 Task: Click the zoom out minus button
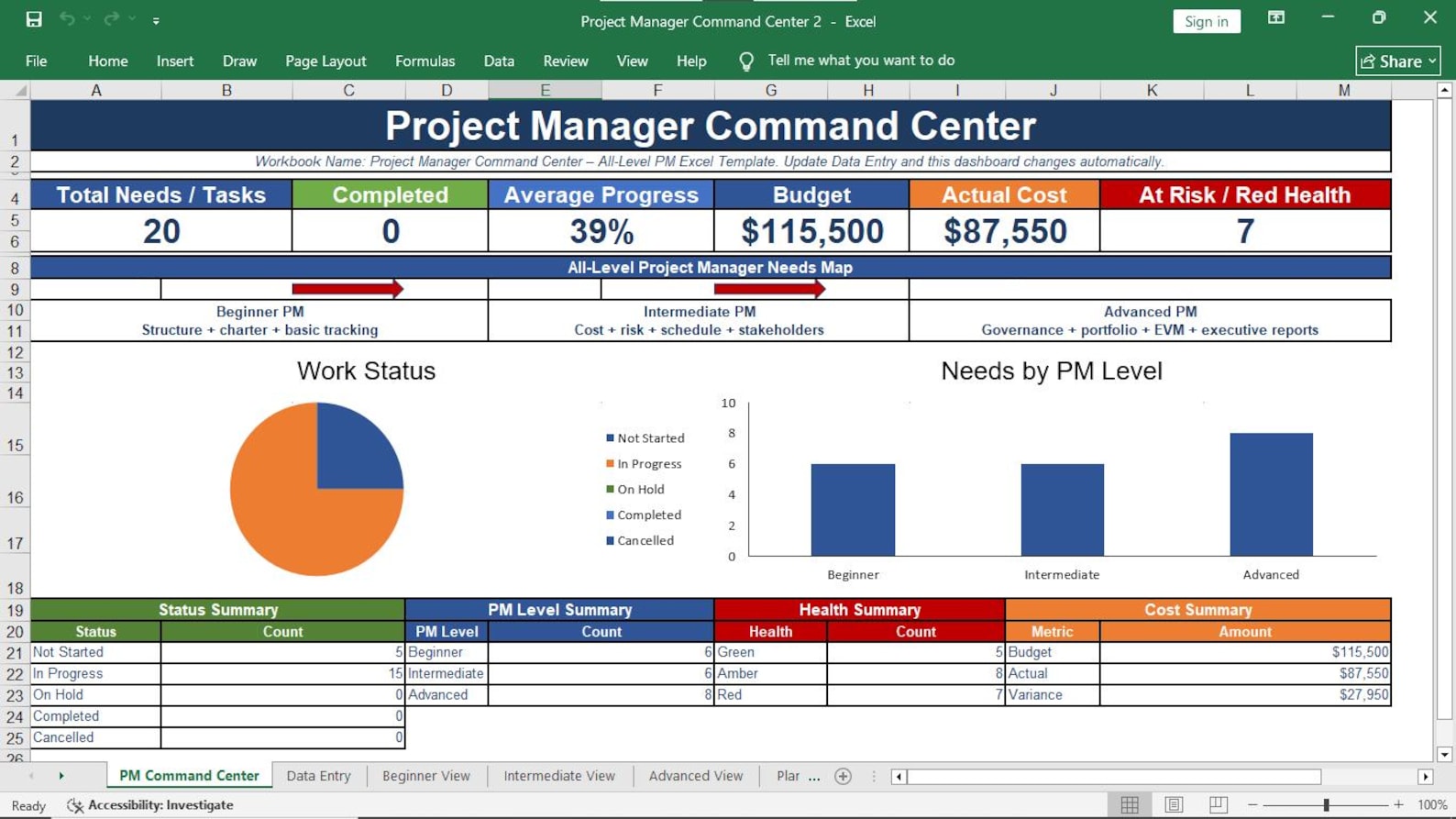(x=1252, y=805)
